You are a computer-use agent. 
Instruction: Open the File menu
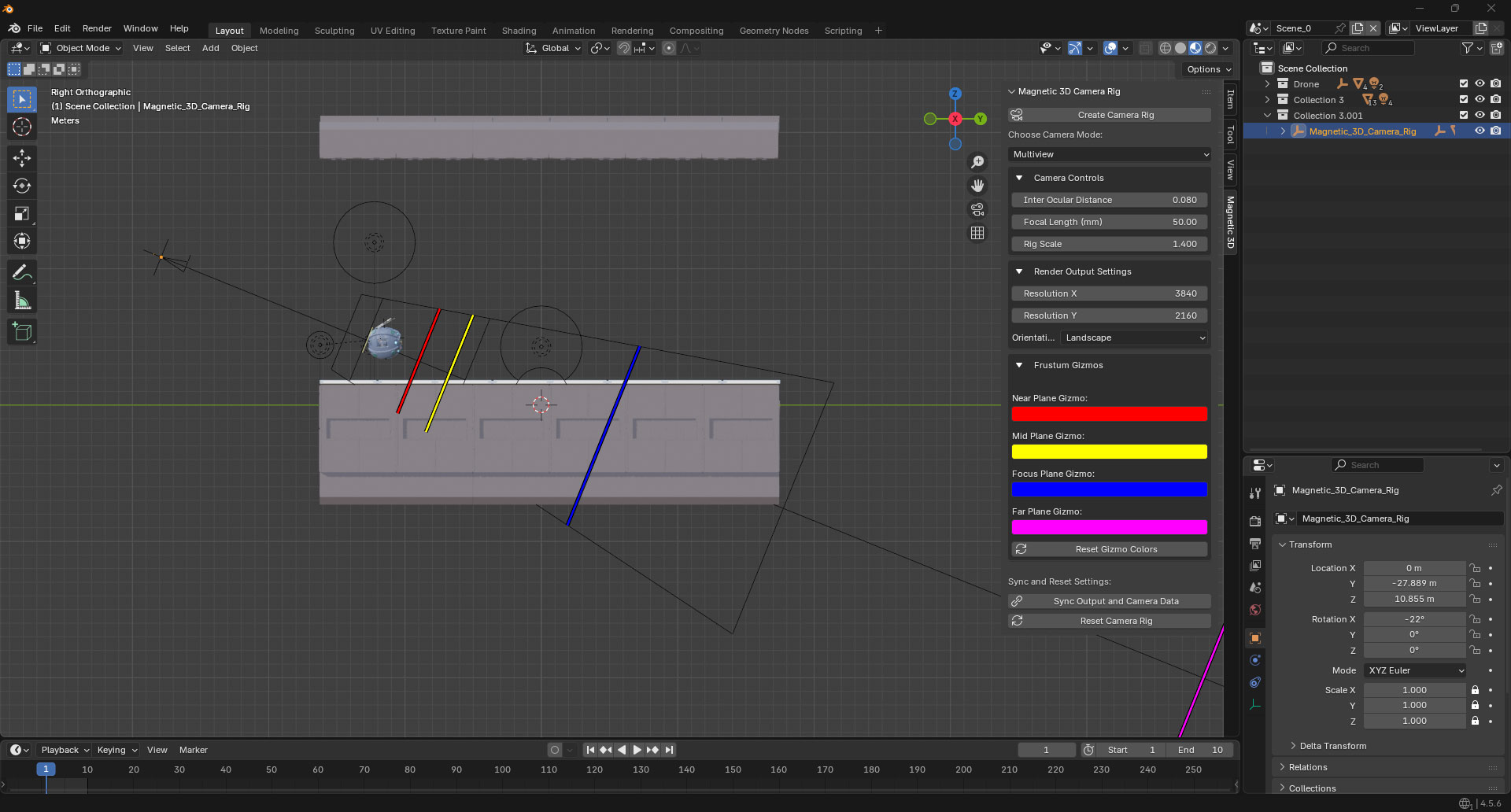(x=35, y=28)
